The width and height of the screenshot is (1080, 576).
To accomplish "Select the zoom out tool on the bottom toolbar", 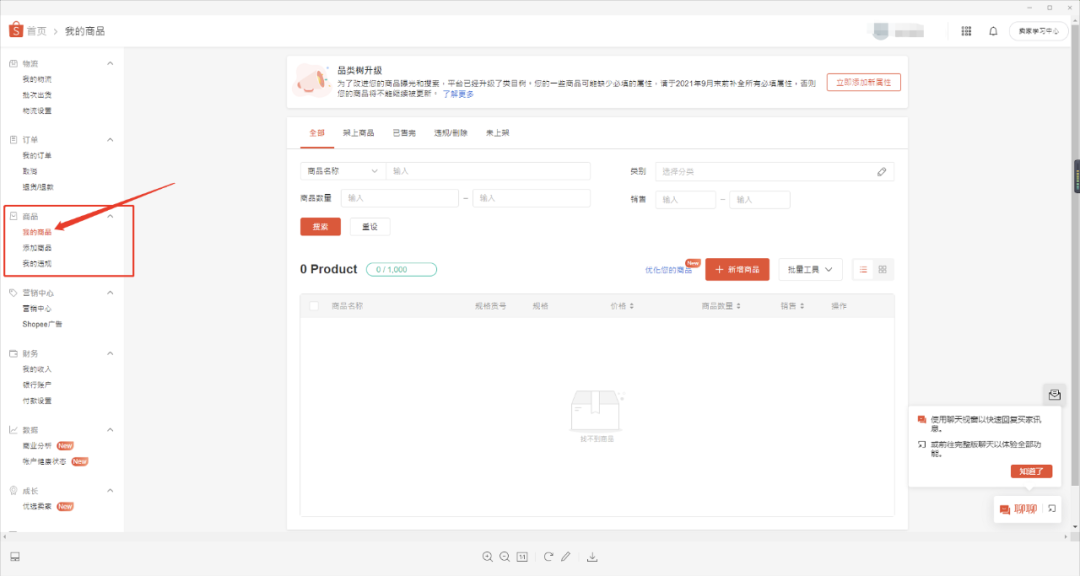I will pyautogui.click(x=504, y=557).
